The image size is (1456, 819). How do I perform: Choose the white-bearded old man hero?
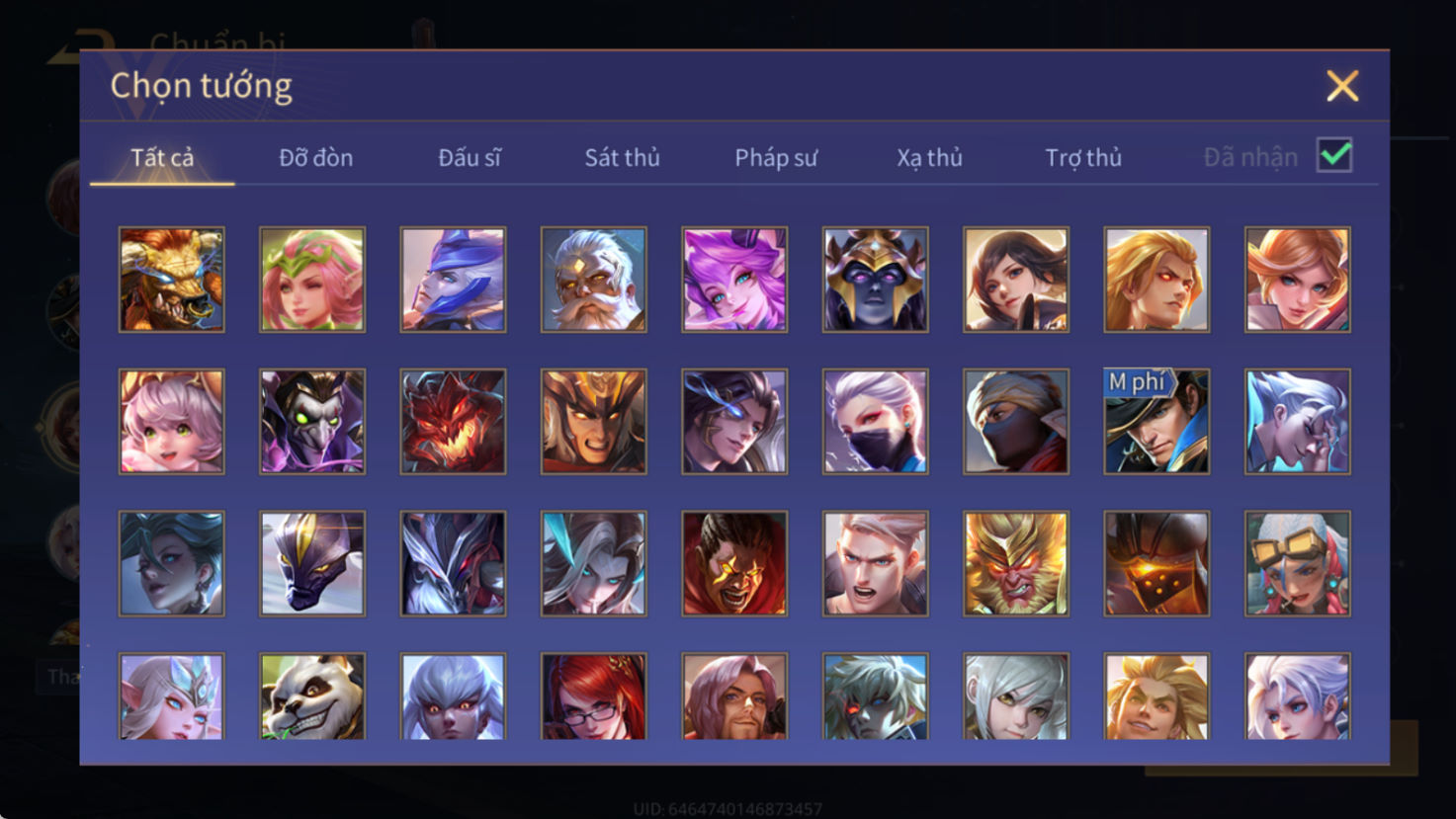tap(594, 280)
